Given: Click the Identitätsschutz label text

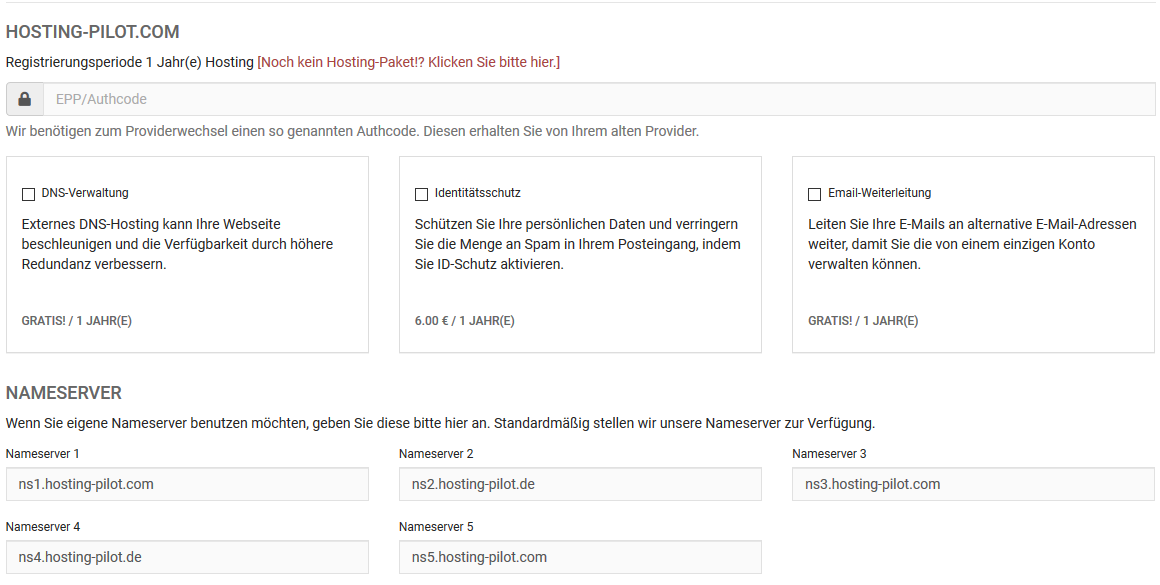Looking at the screenshot, I should 478,193.
